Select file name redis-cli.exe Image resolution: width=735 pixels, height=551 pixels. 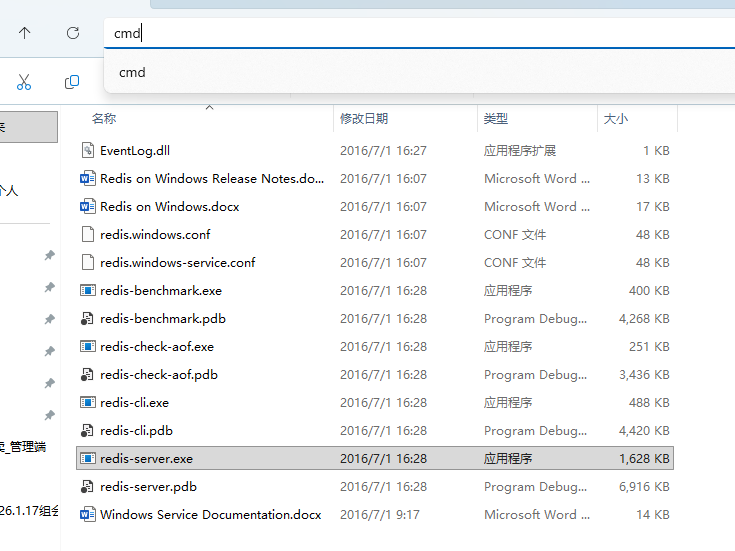click(x=135, y=403)
